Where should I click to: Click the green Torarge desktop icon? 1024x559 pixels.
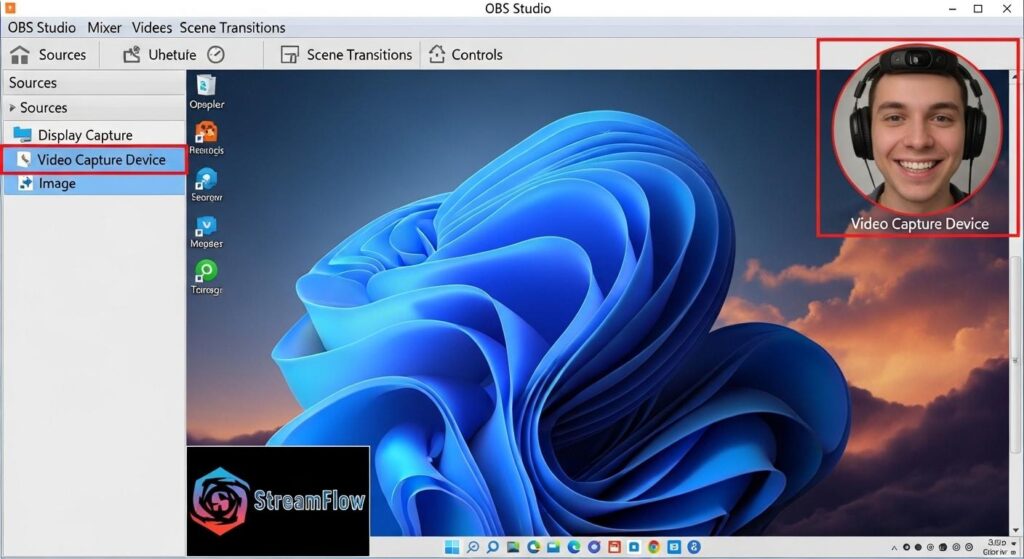206,272
